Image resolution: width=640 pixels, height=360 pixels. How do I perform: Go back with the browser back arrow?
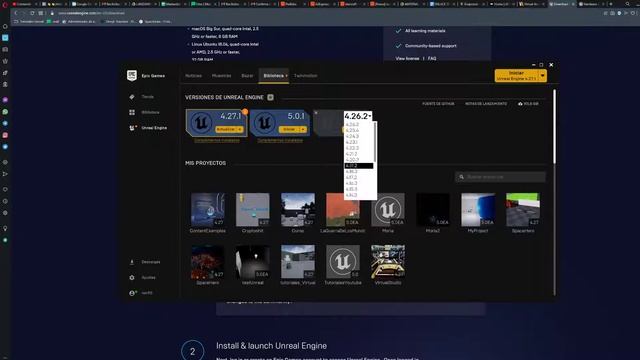(16, 13)
